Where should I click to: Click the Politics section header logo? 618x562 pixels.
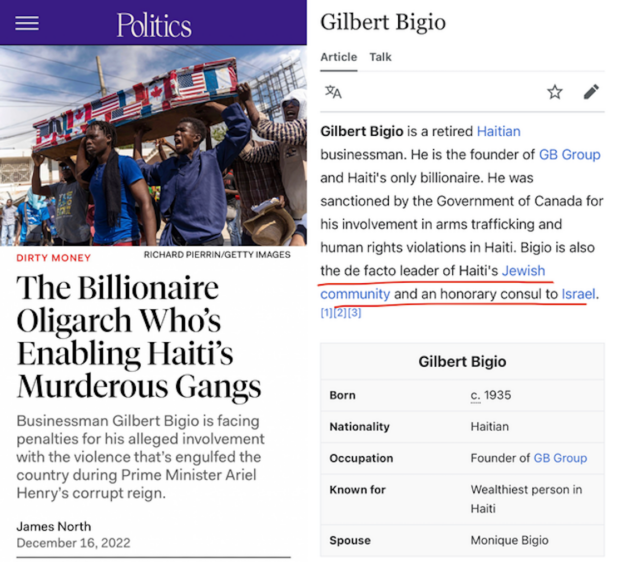(x=153, y=24)
